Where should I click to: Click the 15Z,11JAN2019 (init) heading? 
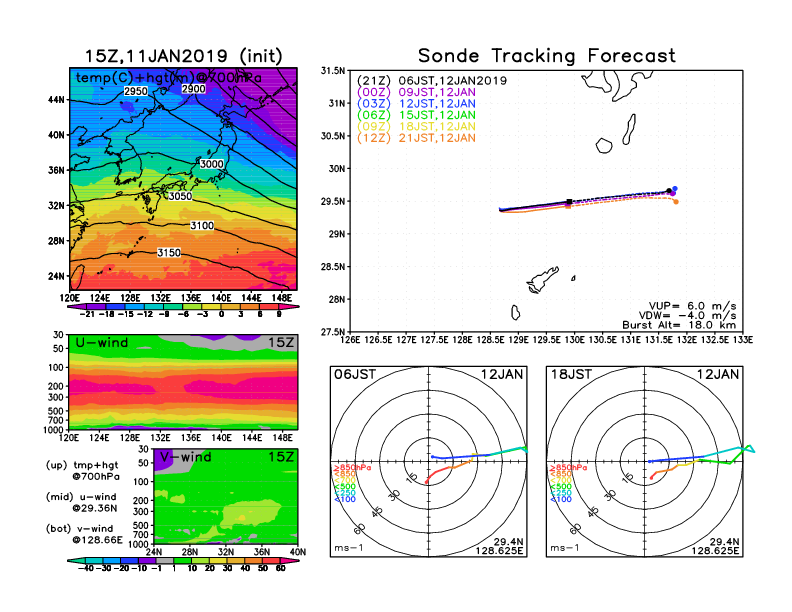pyautogui.click(x=181, y=56)
